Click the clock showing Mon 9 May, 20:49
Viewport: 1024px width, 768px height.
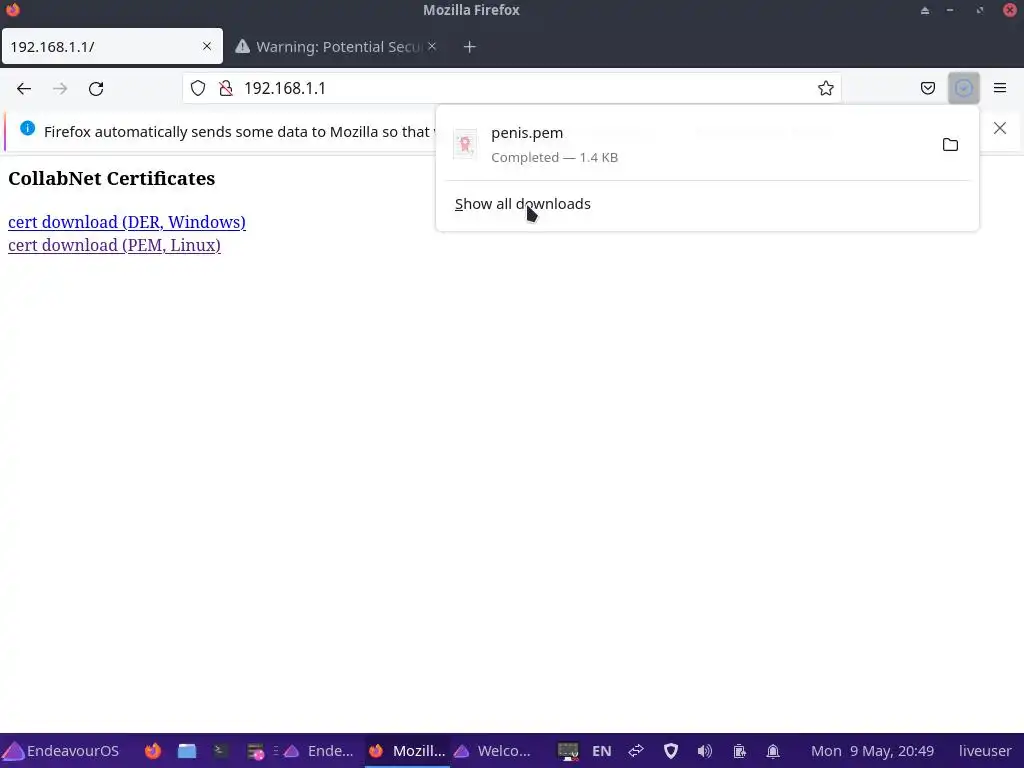coord(872,751)
